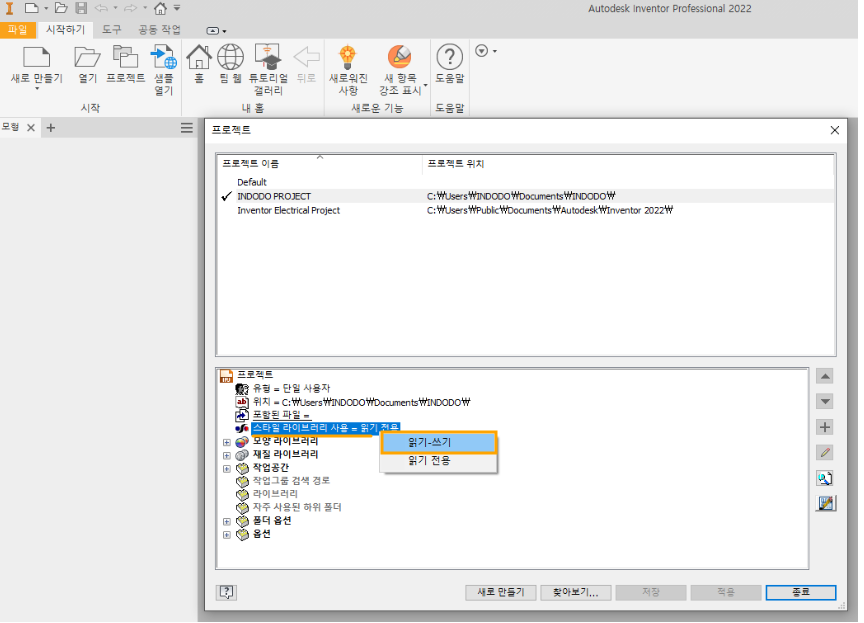864x623 pixels.
Task: Click the 찾아보기... button
Action: coord(575,592)
